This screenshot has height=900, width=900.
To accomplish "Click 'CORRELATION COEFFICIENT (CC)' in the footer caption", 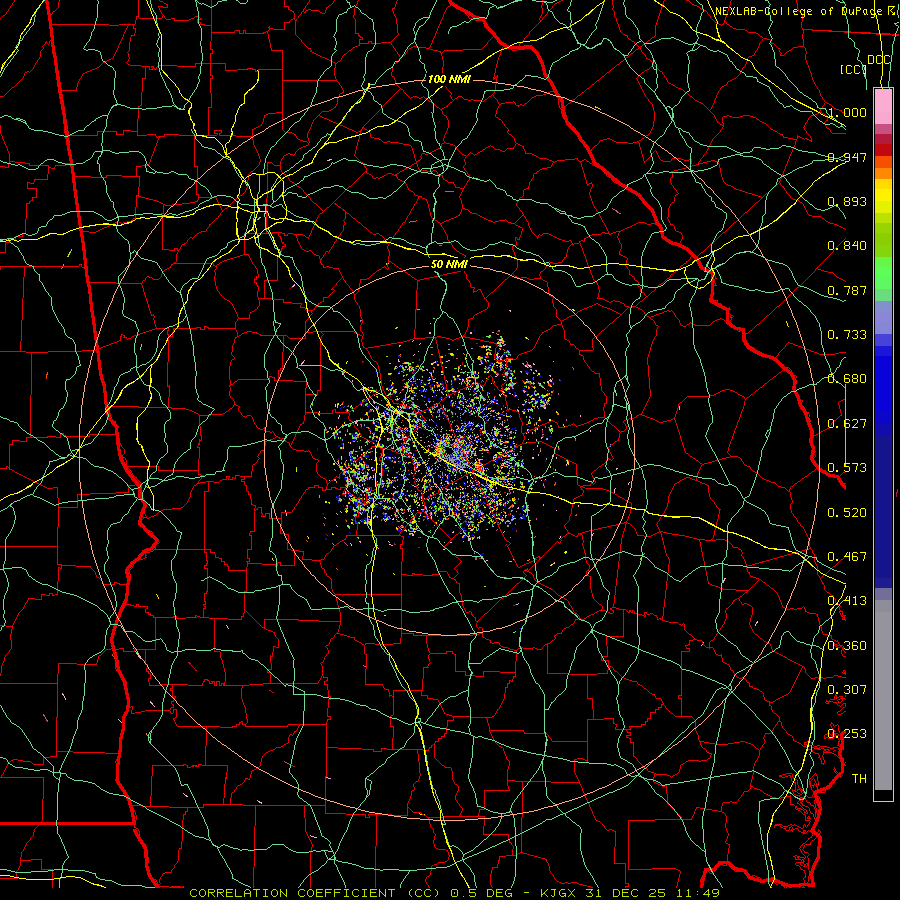I will point(315,893).
